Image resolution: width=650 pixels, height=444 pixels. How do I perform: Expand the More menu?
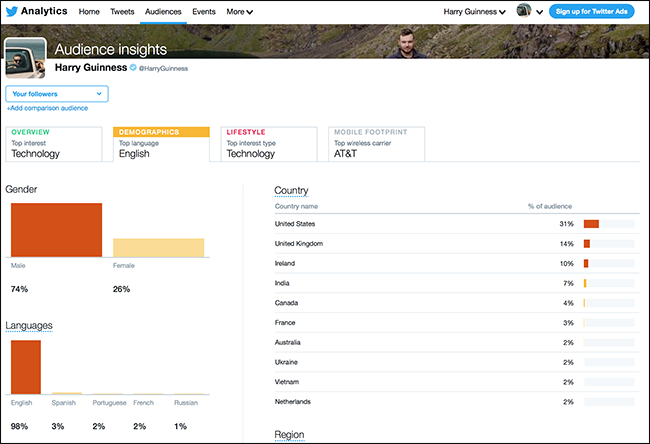click(239, 12)
